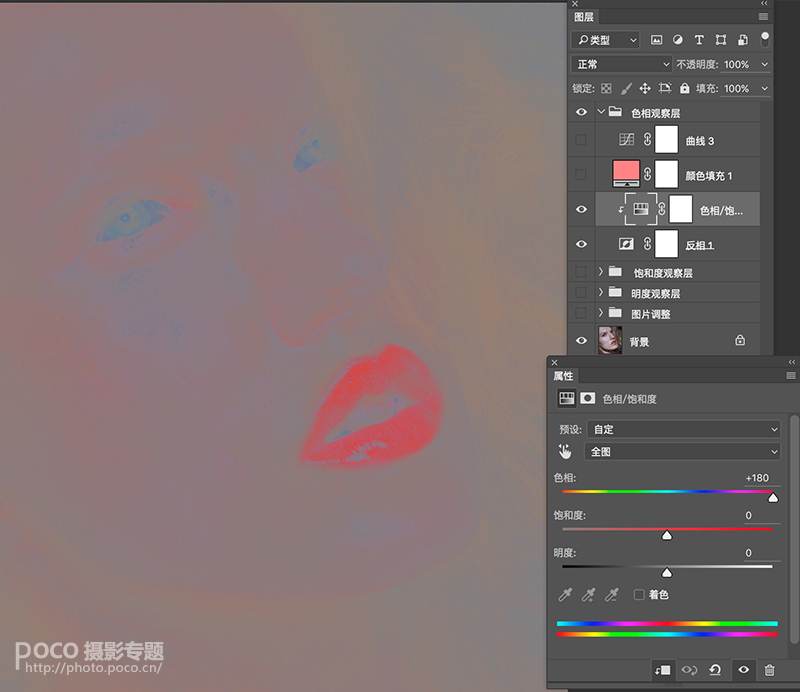This screenshot has width=800, height=692.
Task: Hide the 背景 layer
Action: (581, 340)
